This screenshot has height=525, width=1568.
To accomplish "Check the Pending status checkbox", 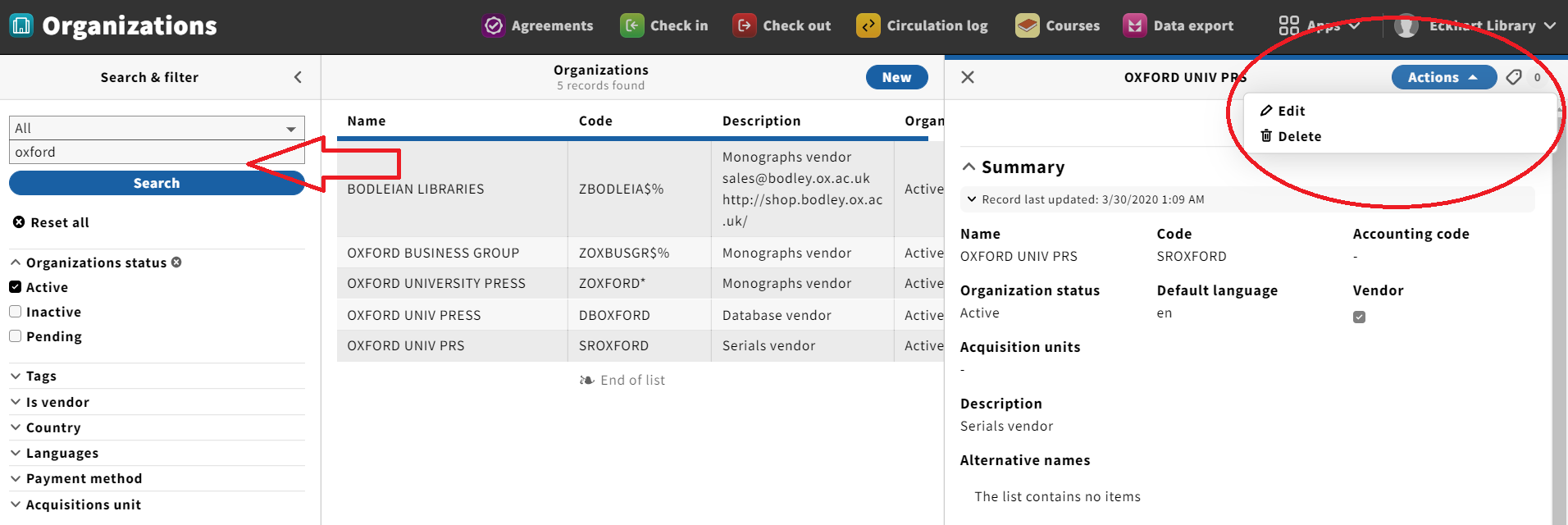I will [16, 336].
